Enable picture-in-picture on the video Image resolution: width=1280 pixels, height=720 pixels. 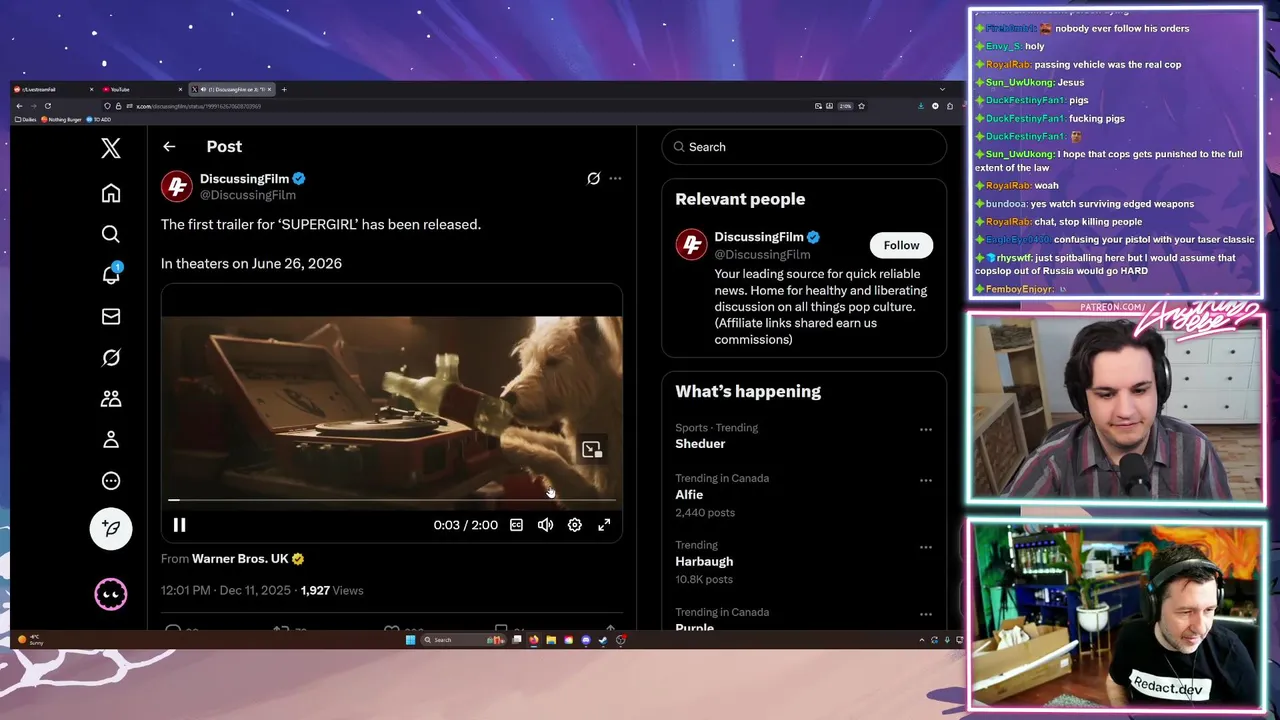pos(592,450)
